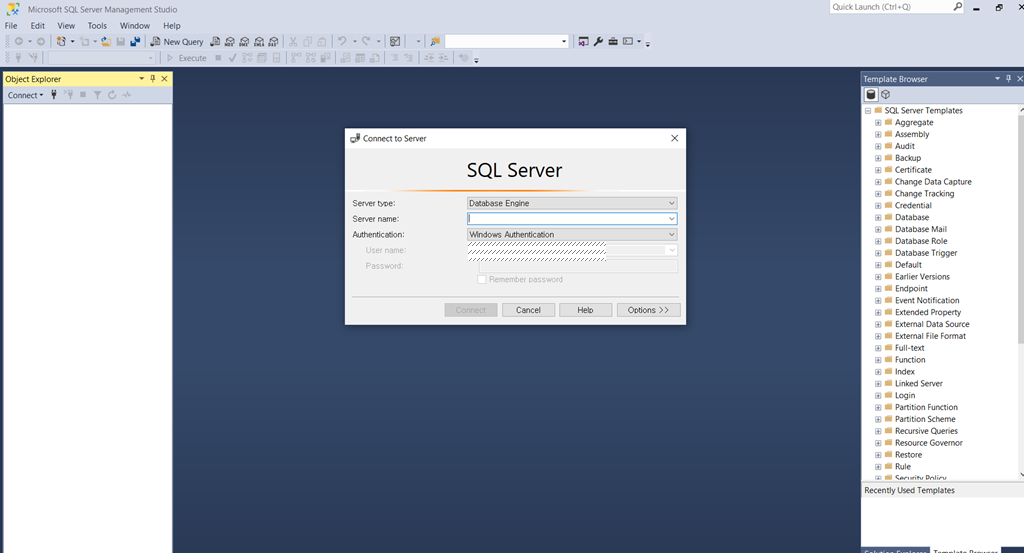
Task: Expand the Aggregate templates folder
Action: (878, 123)
